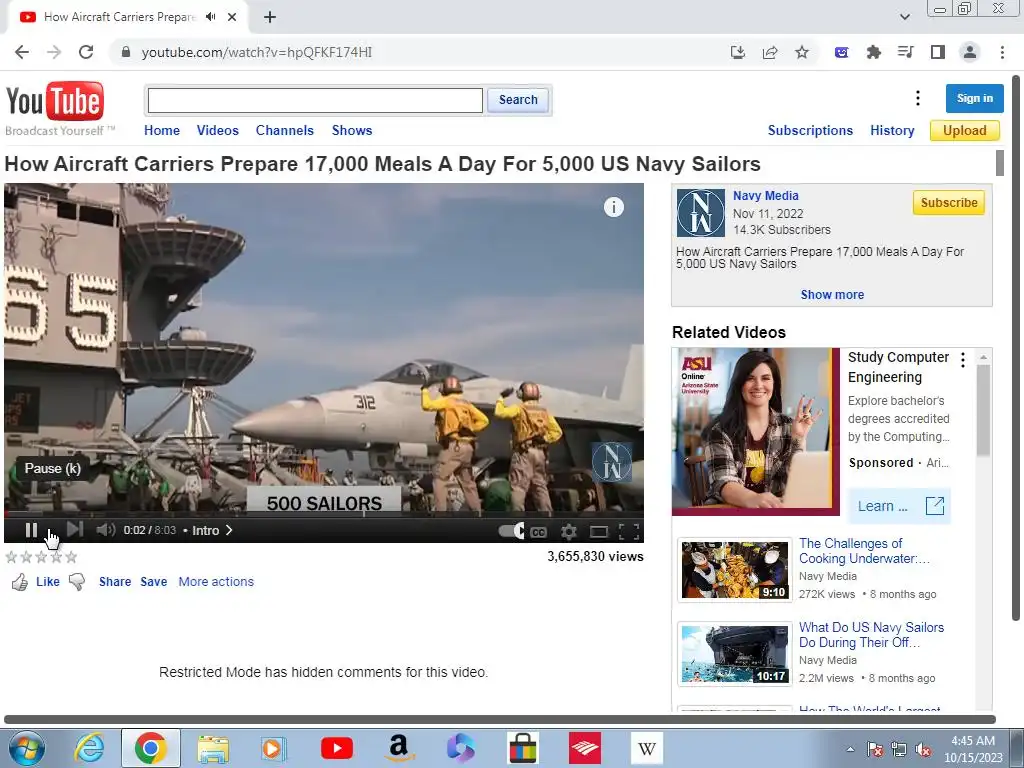The image size is (1024, 768).
Task: Expand the Intro chapter chevron
Action: tap(229, 530)
